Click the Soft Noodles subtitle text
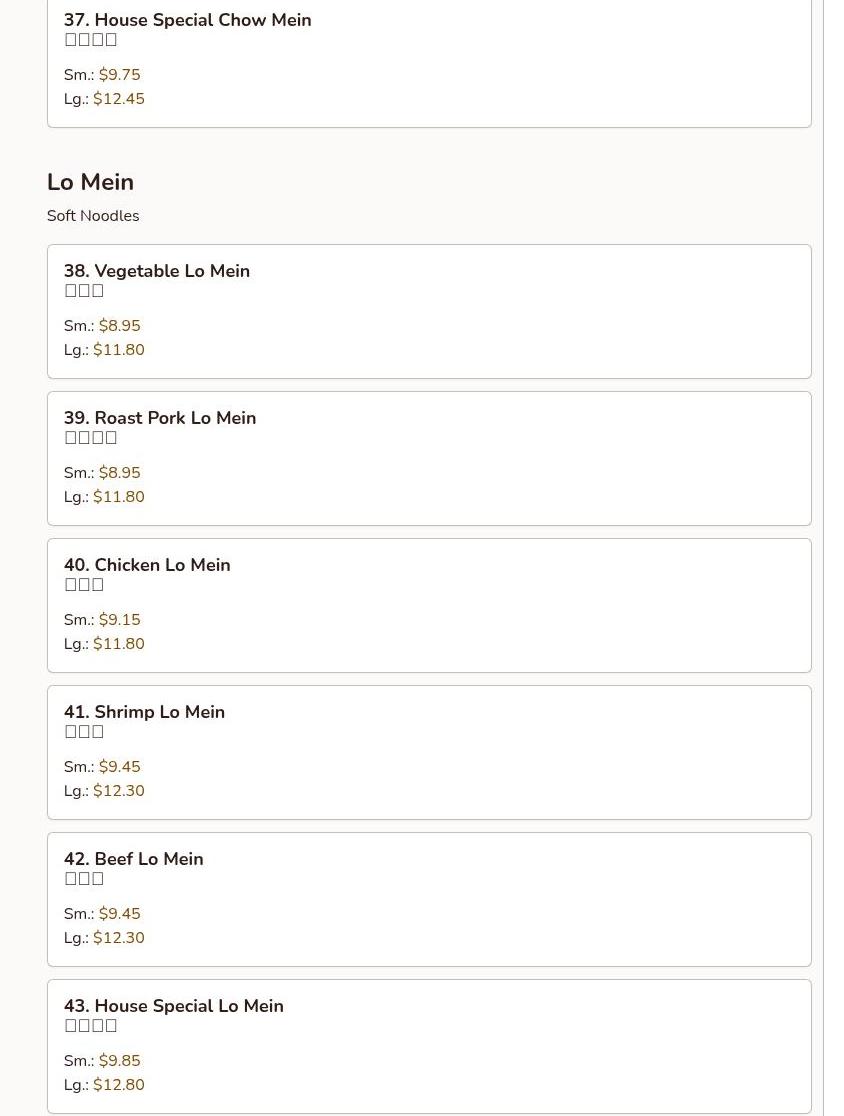 pyautogui.click(x=93, y=216)
